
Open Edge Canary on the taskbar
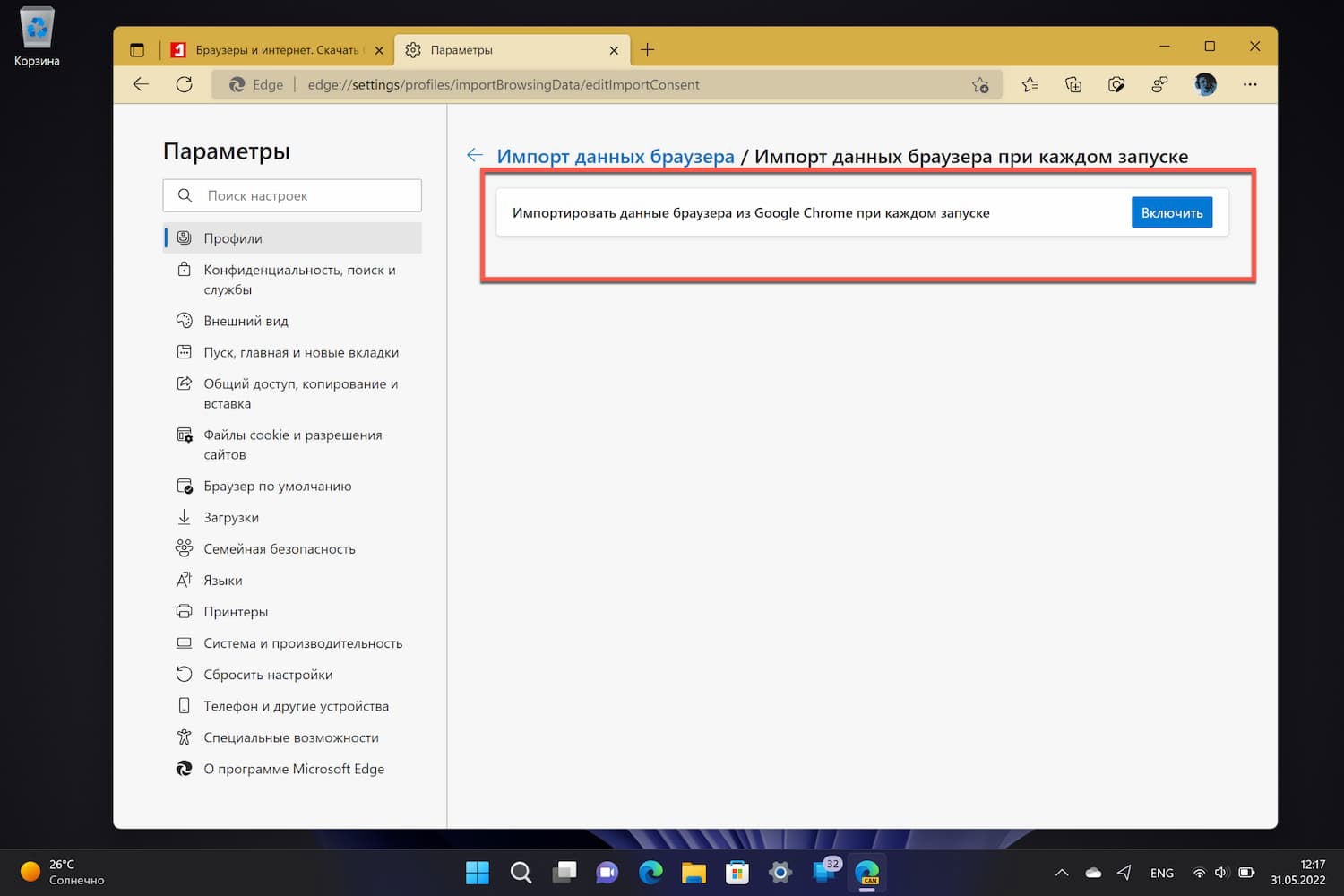(867, 872)
